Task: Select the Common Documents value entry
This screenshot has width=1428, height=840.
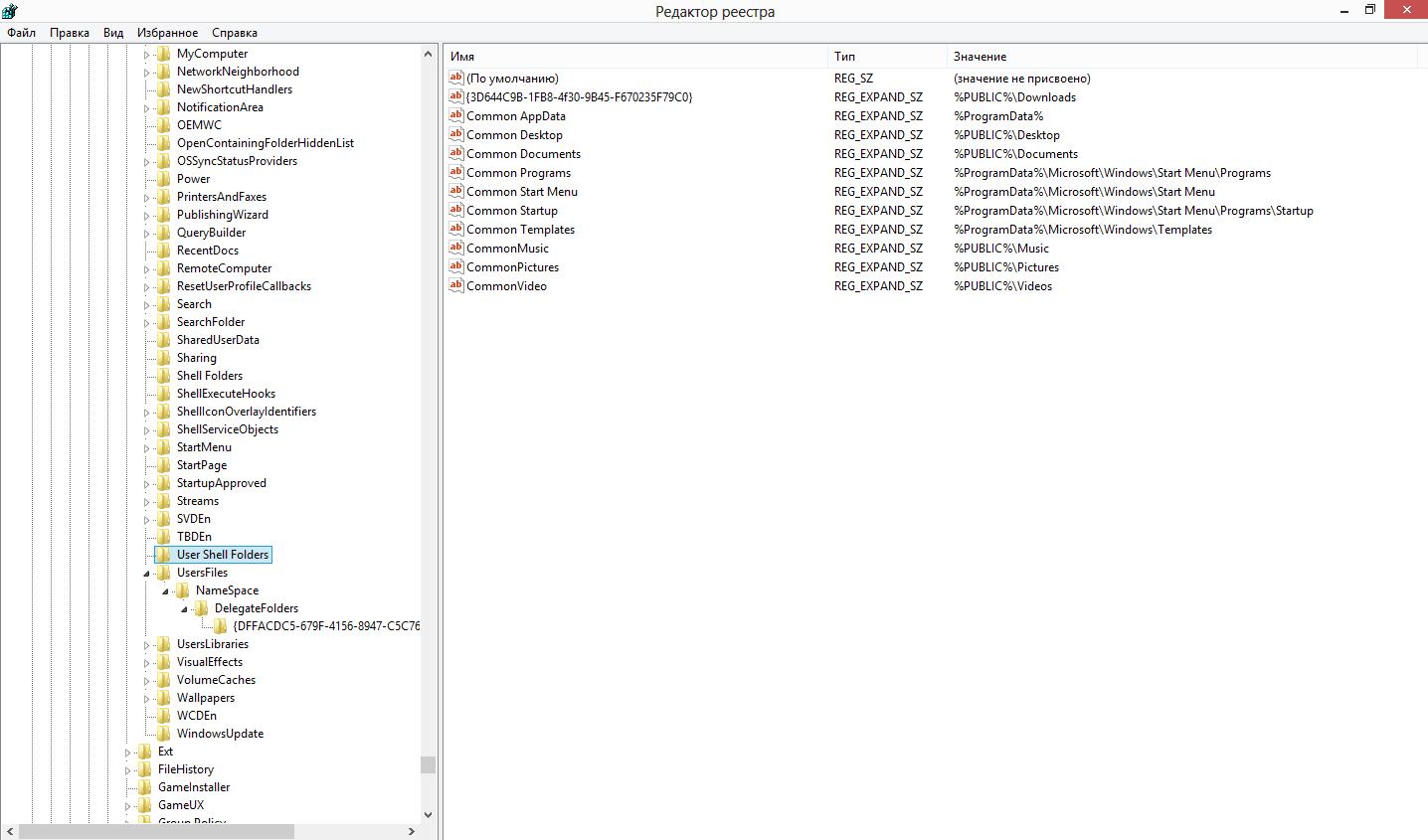Action: (x=523, y=154)
